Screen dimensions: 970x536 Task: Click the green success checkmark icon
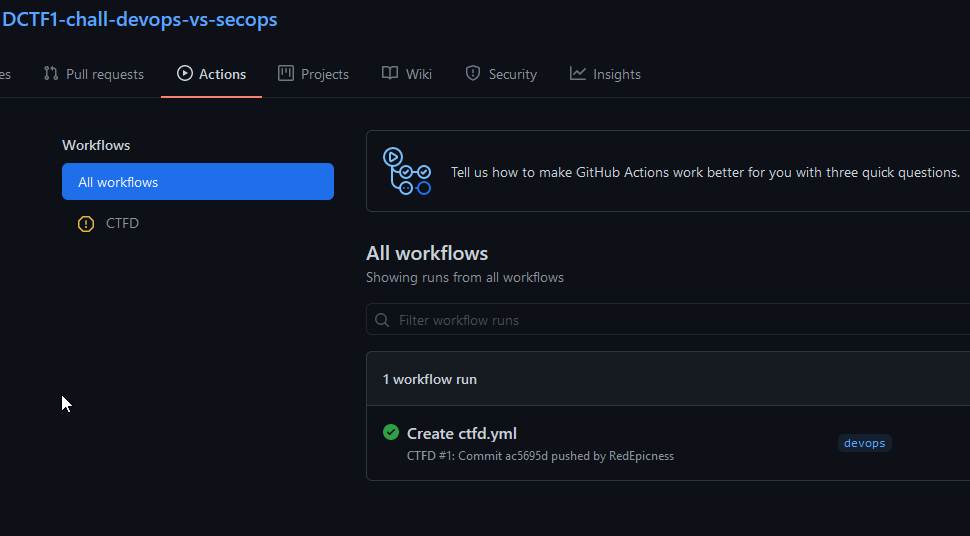(x=391, y=432)
